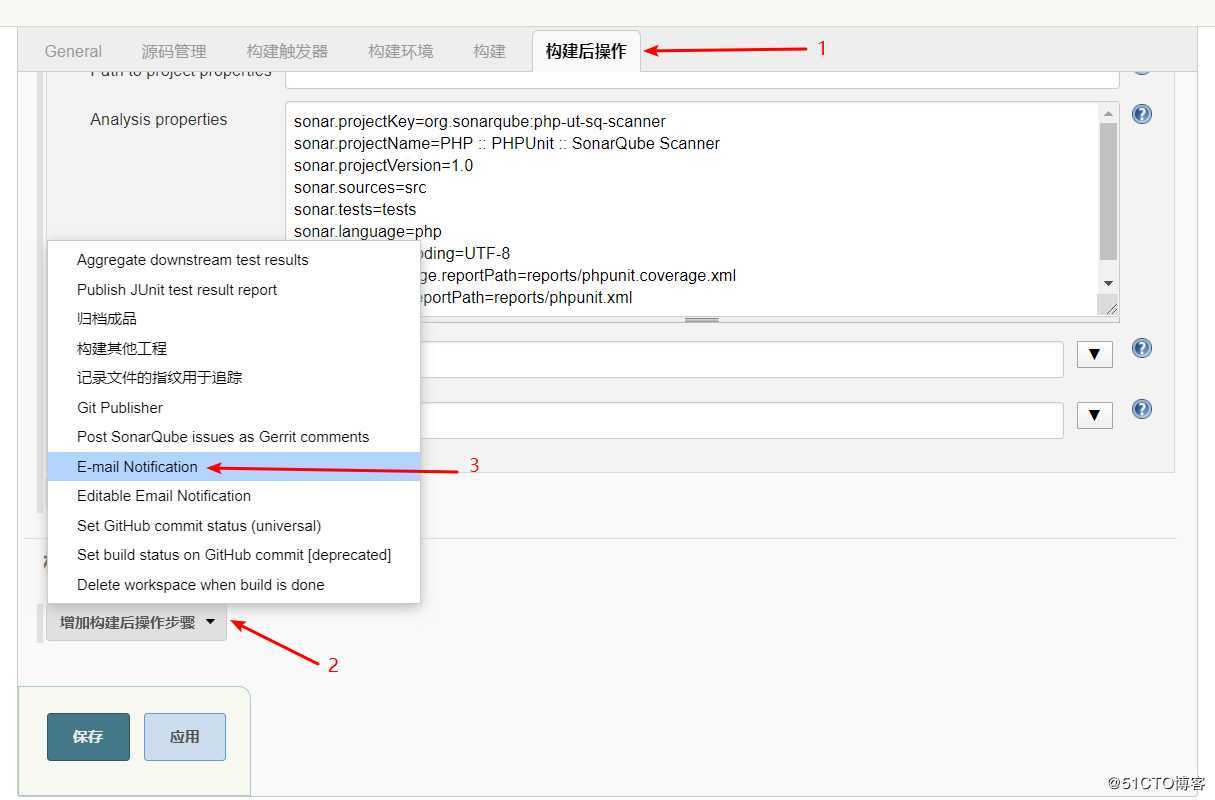
Task: Click the first input field below textarea
Action: [740, 360]
